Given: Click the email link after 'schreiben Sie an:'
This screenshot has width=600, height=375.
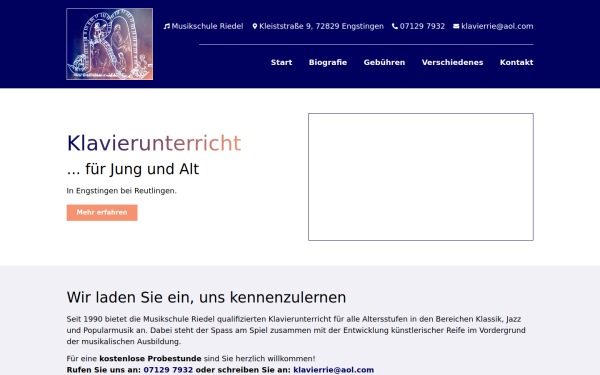Looking at the screenshot, I should click(x=334, y=370).
